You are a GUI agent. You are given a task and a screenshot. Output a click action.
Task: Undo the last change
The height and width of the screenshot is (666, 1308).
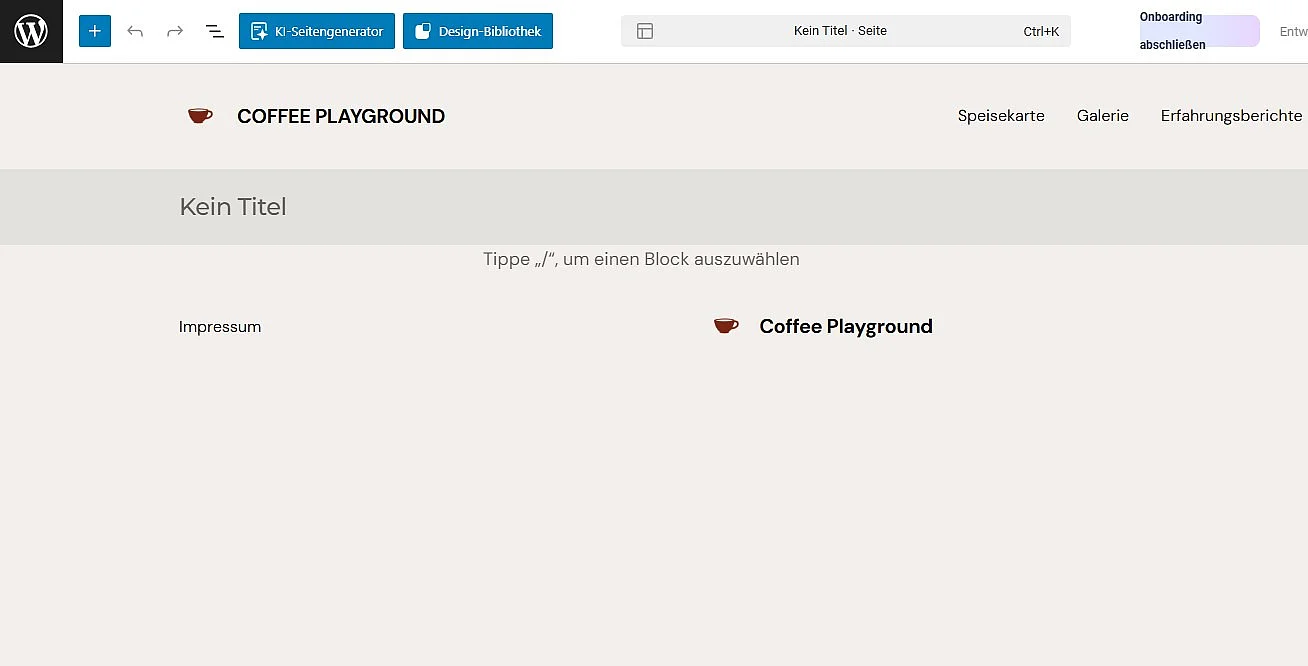point(135,31)
